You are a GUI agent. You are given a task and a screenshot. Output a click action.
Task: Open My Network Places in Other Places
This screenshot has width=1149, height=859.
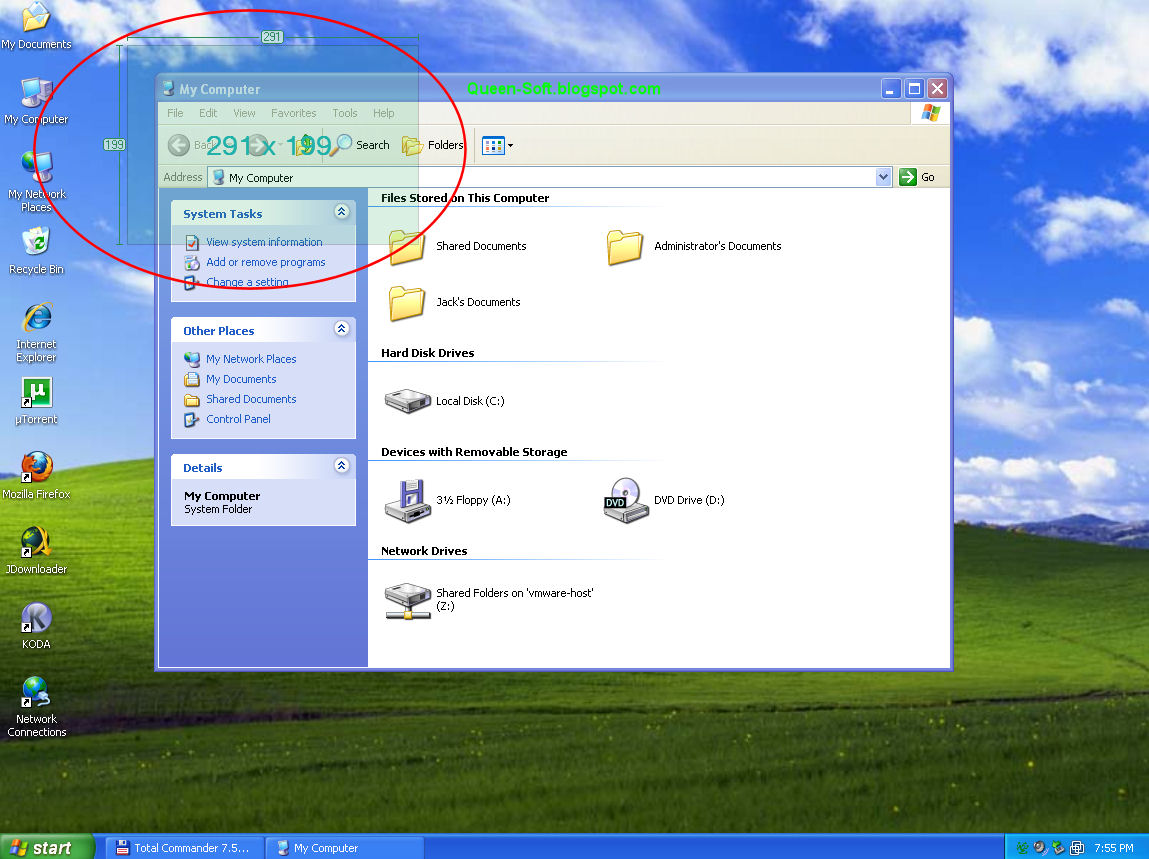click(x=240, y=359)
